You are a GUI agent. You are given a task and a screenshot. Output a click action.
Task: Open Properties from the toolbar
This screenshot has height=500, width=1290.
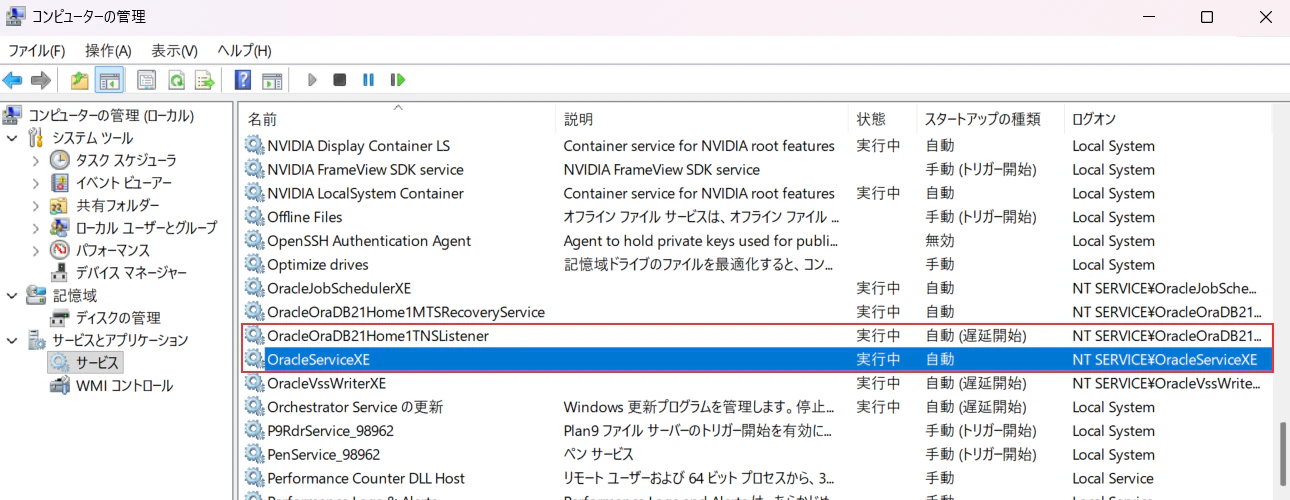(x=146, y=80)
